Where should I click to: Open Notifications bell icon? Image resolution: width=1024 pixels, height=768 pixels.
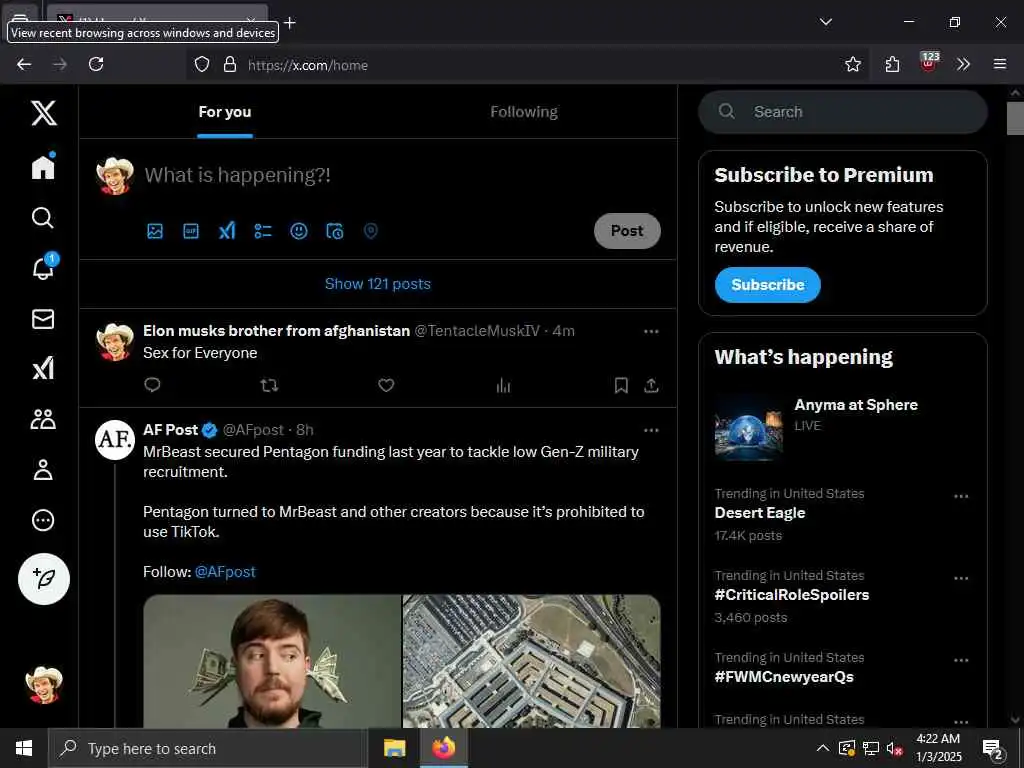(x=44, y=268)
